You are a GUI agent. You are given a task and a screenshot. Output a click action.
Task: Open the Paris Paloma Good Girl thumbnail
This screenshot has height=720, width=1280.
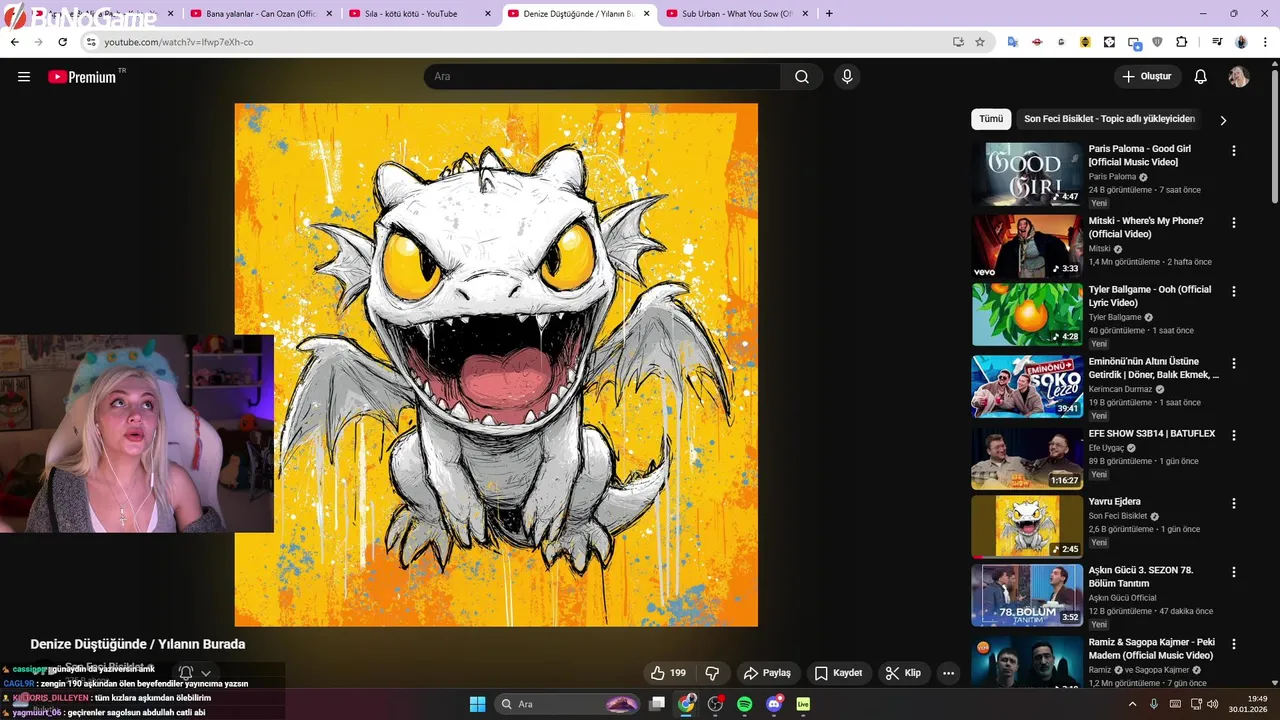[1027, 174]
